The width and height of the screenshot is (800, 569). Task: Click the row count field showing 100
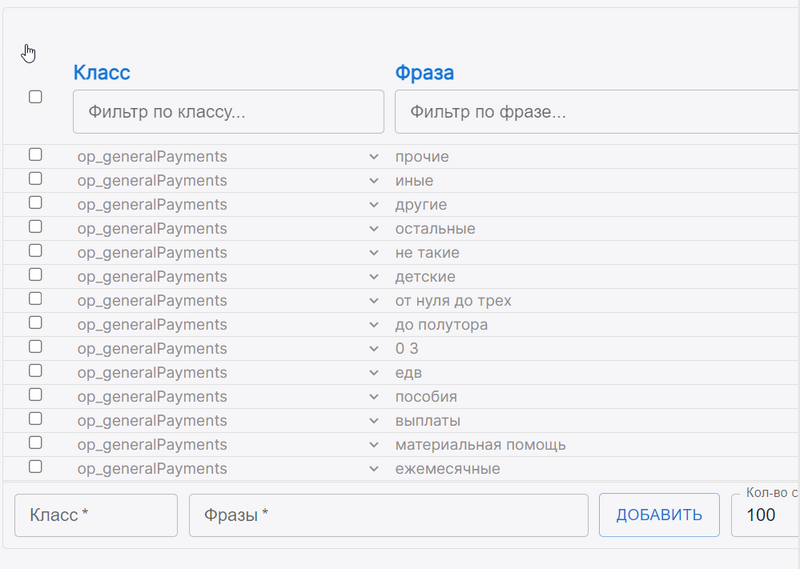click(765, 516)
